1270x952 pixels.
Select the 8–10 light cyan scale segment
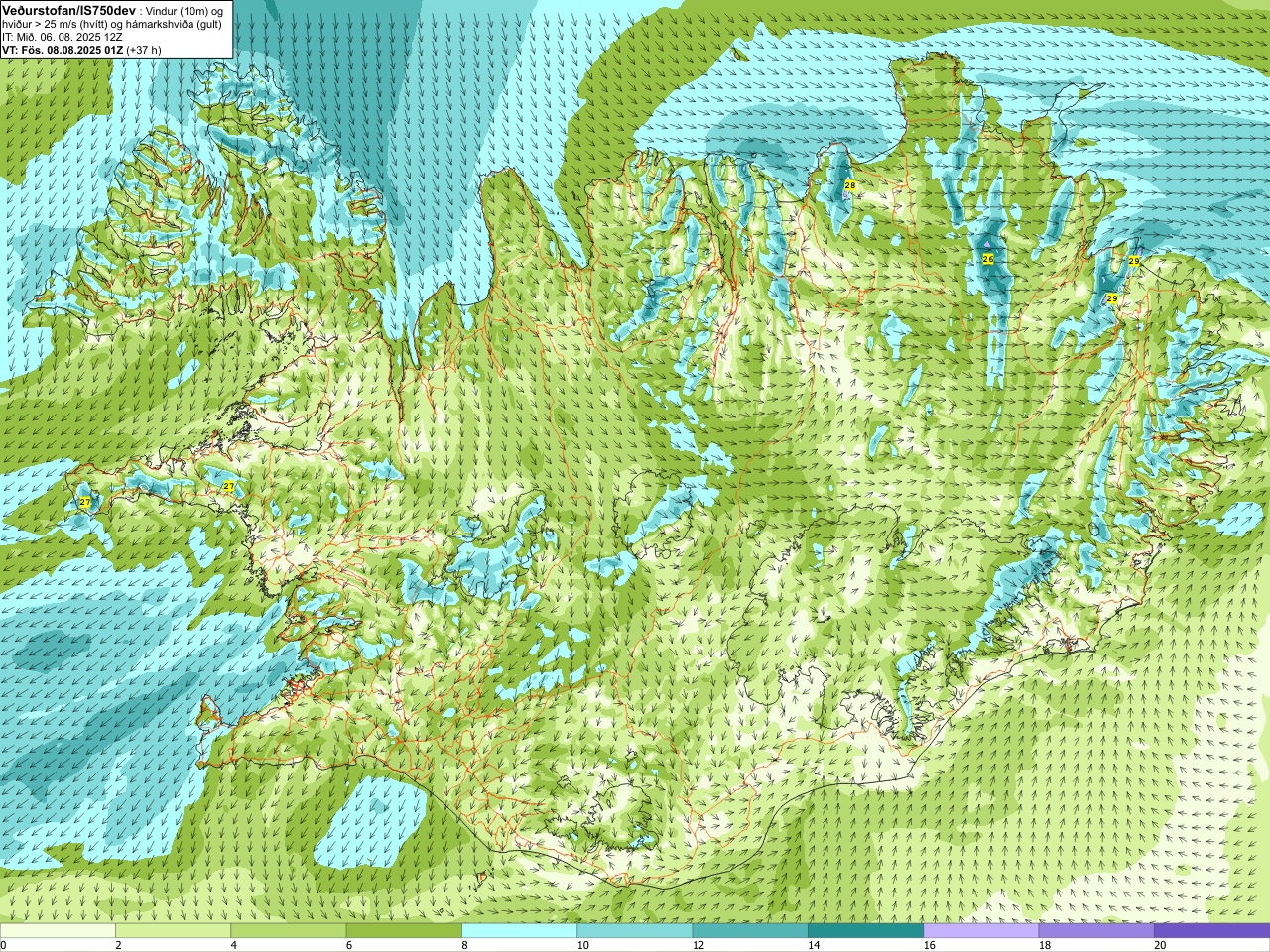click(519, 931)
